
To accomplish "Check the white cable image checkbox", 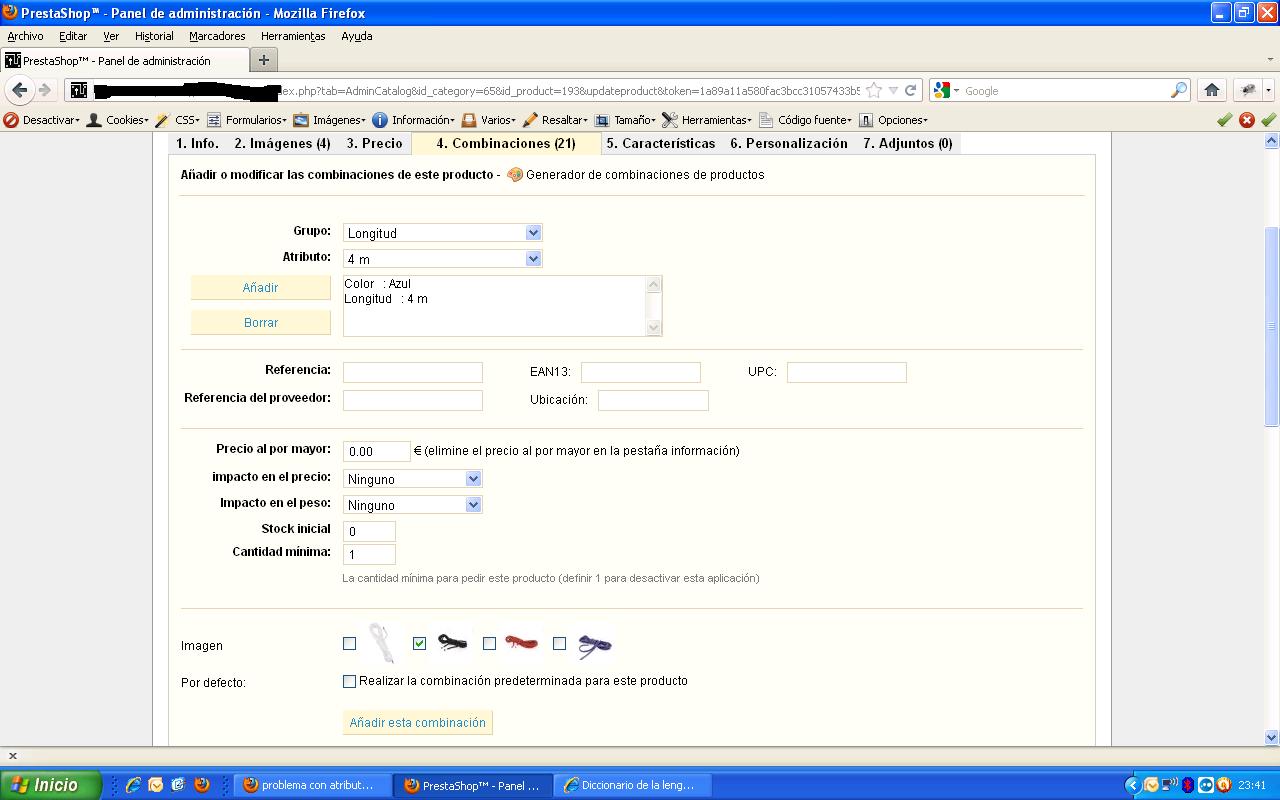I will [x=349, y=644].
